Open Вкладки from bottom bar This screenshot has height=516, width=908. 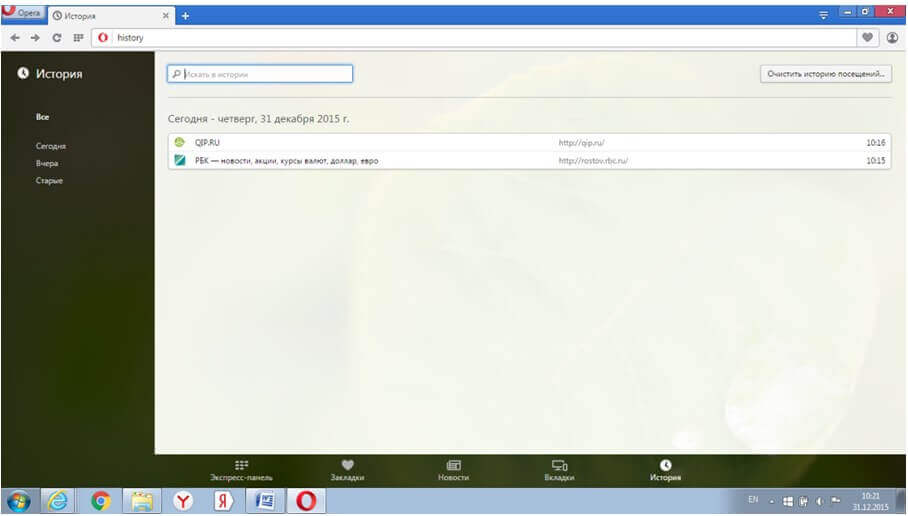click(559, 471)
